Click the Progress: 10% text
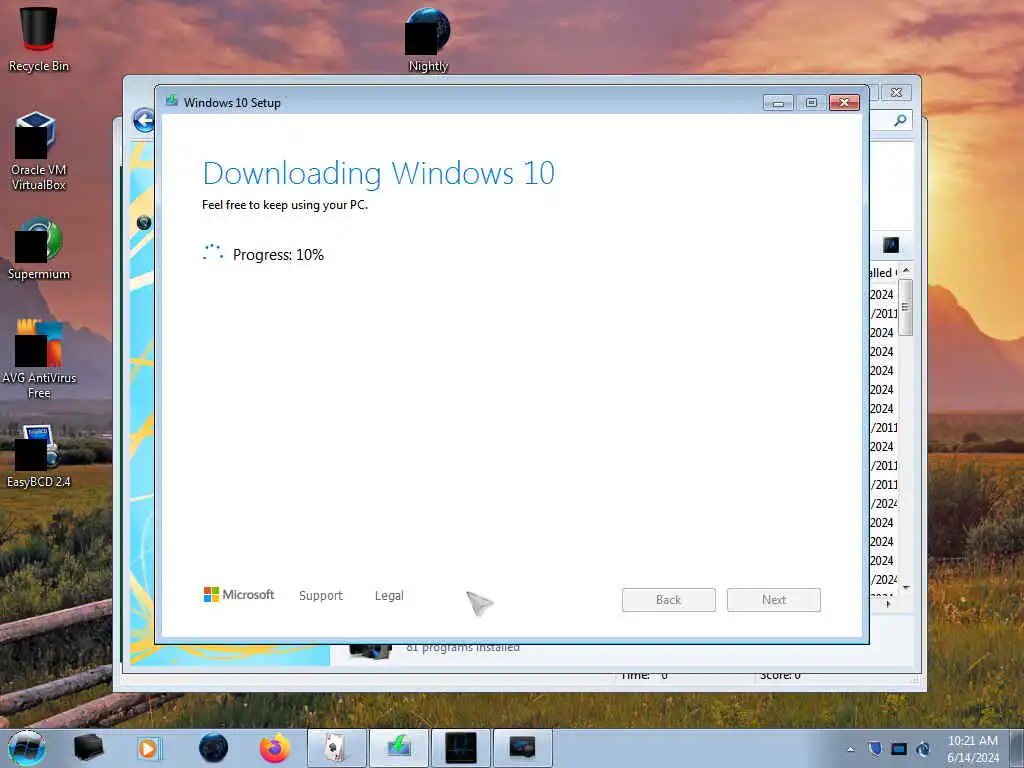 (x=278, y=255)
